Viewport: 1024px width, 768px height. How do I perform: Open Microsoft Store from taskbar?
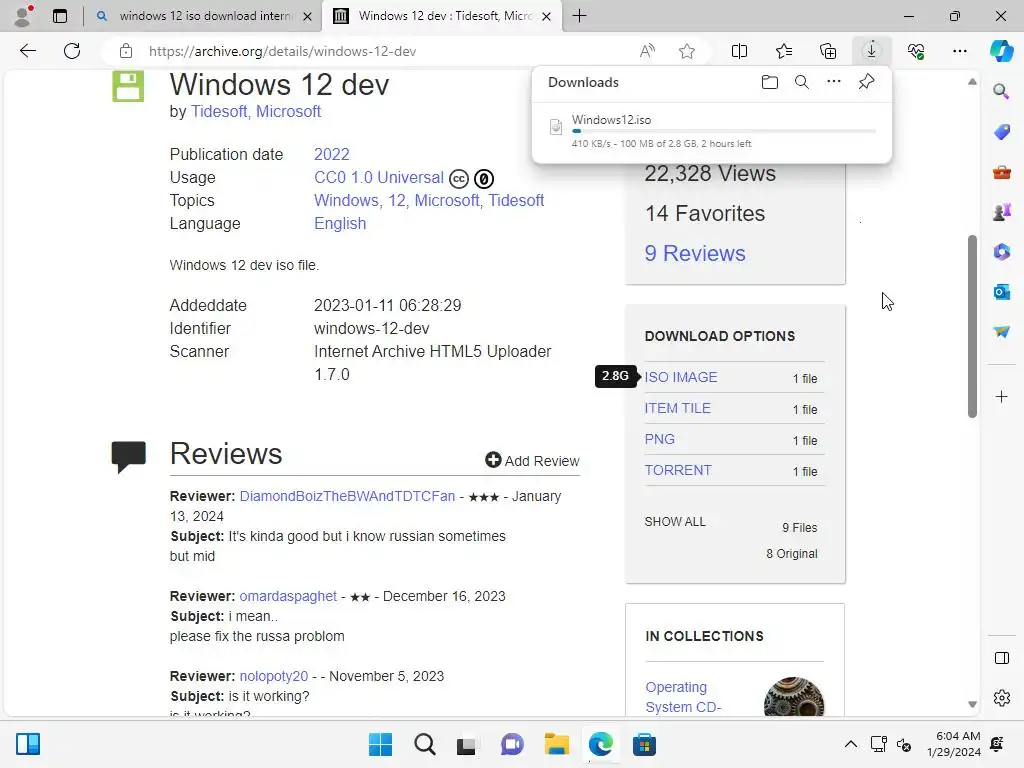pyautogui.click(x=644, y=744)
